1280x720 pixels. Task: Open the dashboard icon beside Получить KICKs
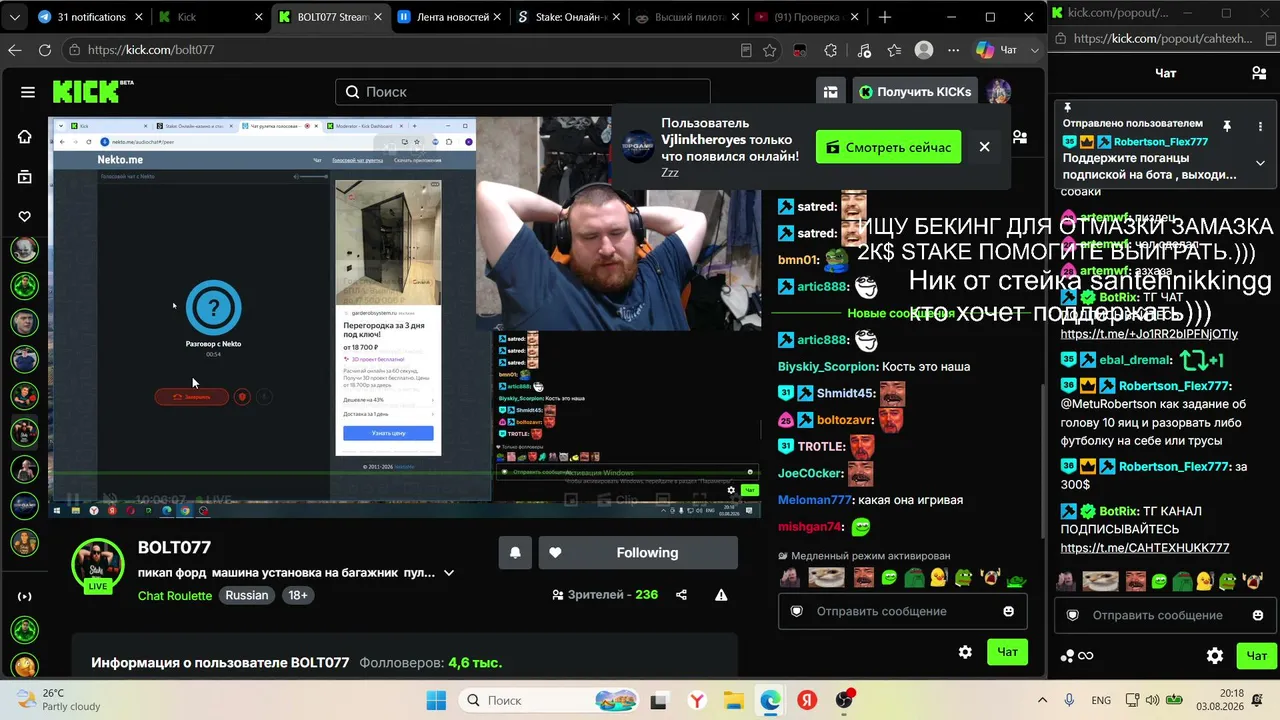[x=830, y=92]
